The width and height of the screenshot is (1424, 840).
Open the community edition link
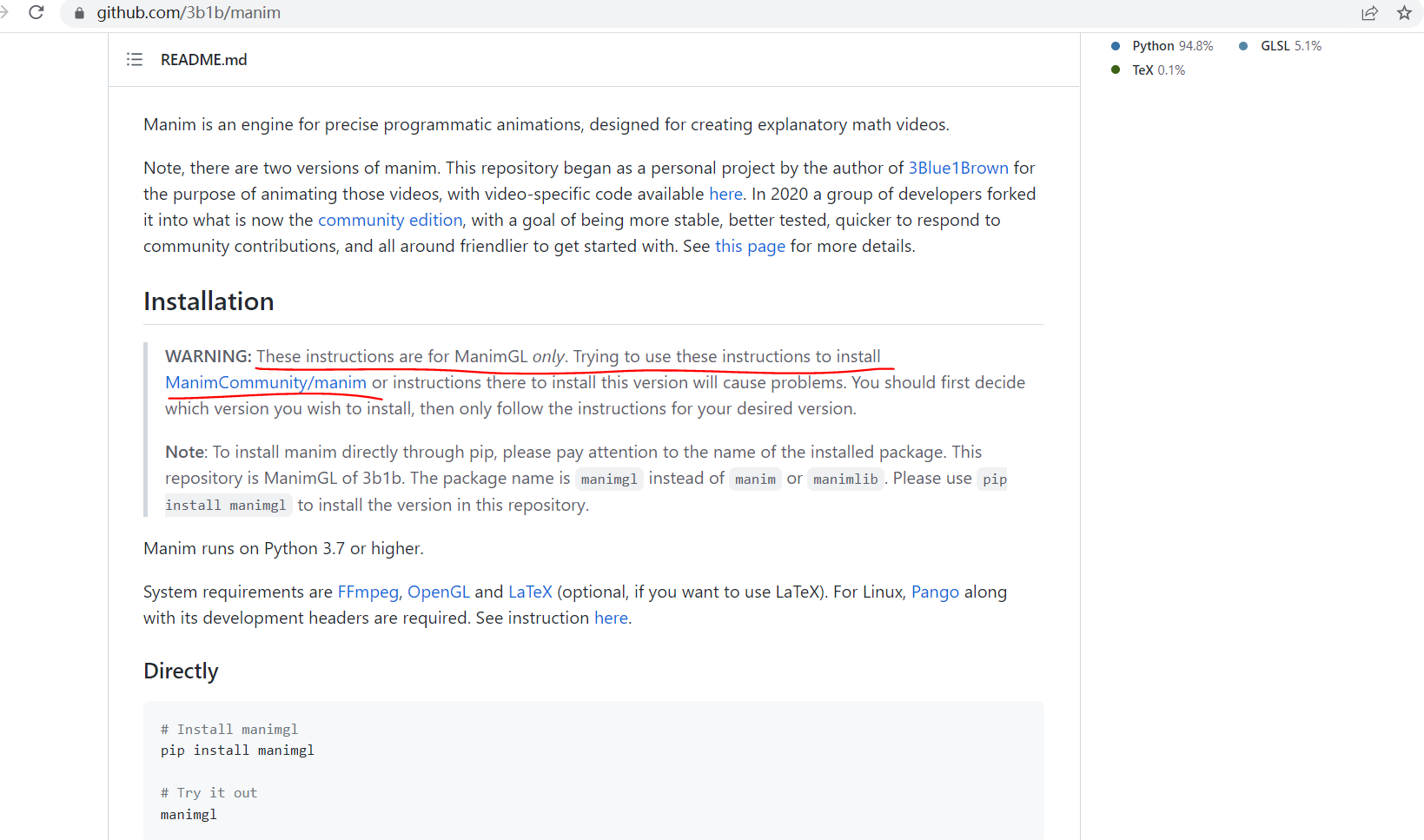[x=390, y=220]
